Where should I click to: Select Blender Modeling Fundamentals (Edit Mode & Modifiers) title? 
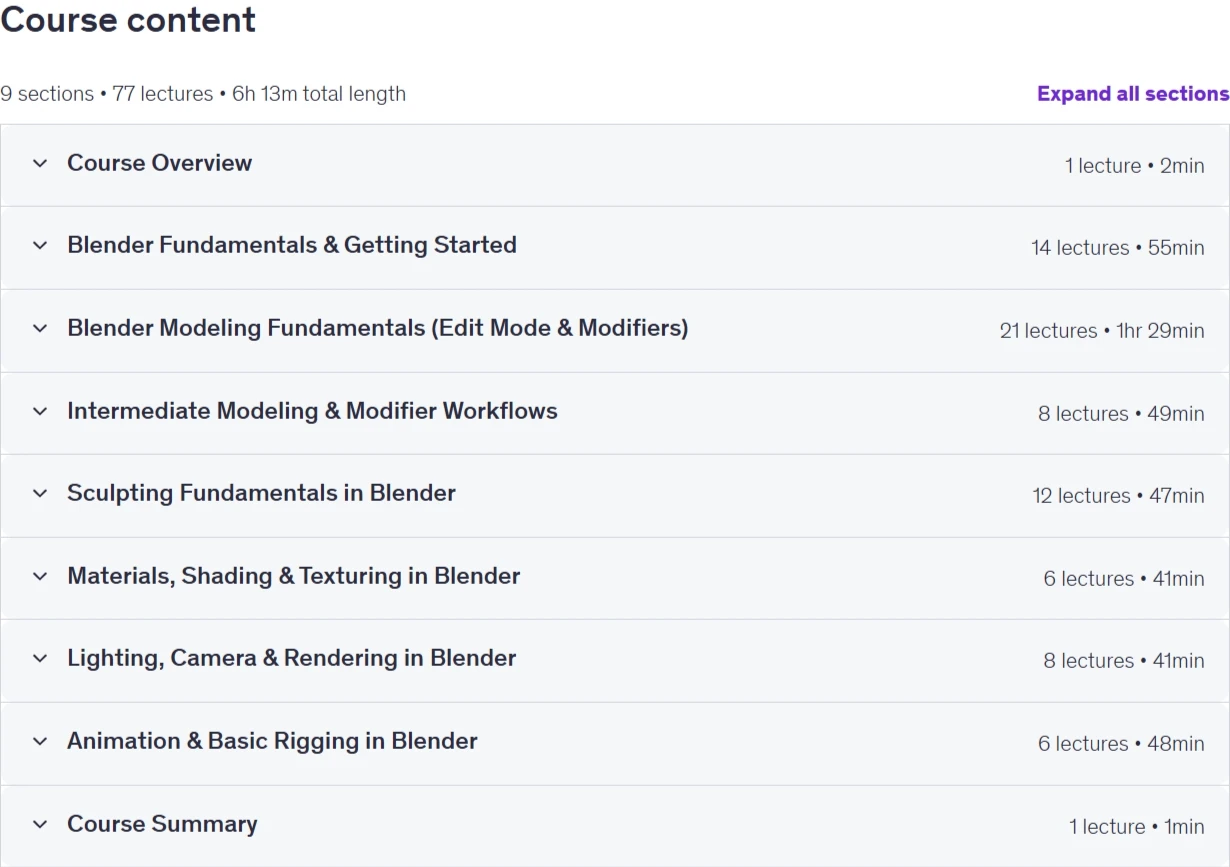(x=378, y=328)
